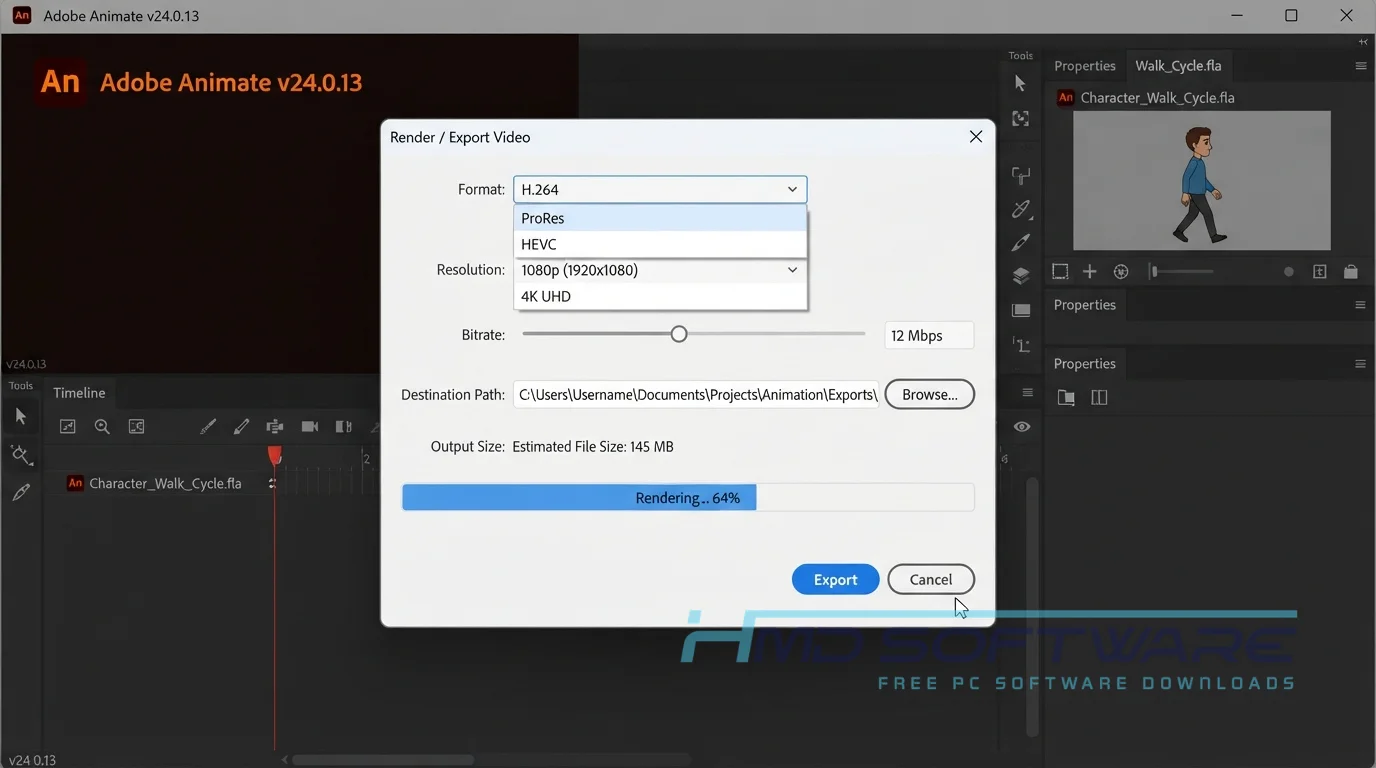Click the vertical scrollbar right of the timeline
The height and width of the screenshot is (768, 1376).
pyautogui.click(x=1033, y=607)
